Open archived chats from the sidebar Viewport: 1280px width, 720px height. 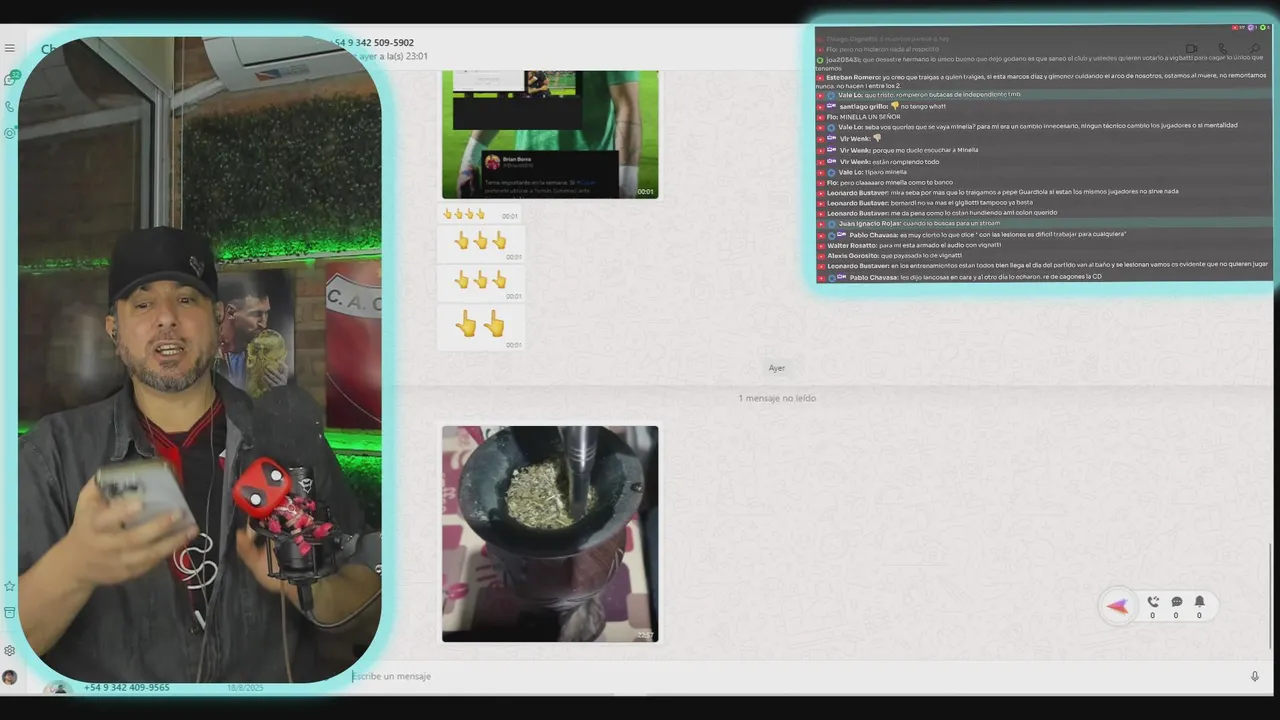tap(10, 612)
